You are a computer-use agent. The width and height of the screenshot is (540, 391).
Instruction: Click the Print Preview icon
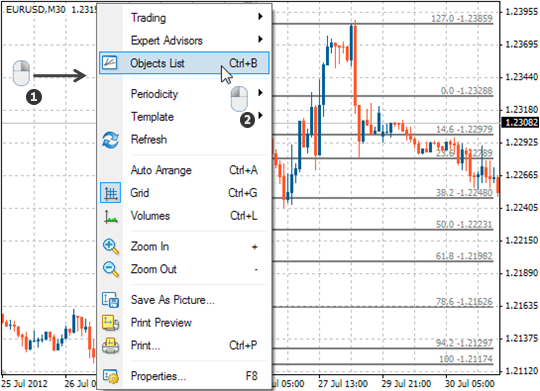click(x=111, y=323)
